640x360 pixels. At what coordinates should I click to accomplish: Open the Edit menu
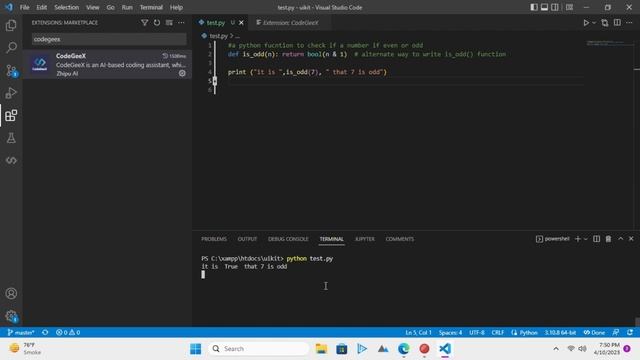click(42, 7)
